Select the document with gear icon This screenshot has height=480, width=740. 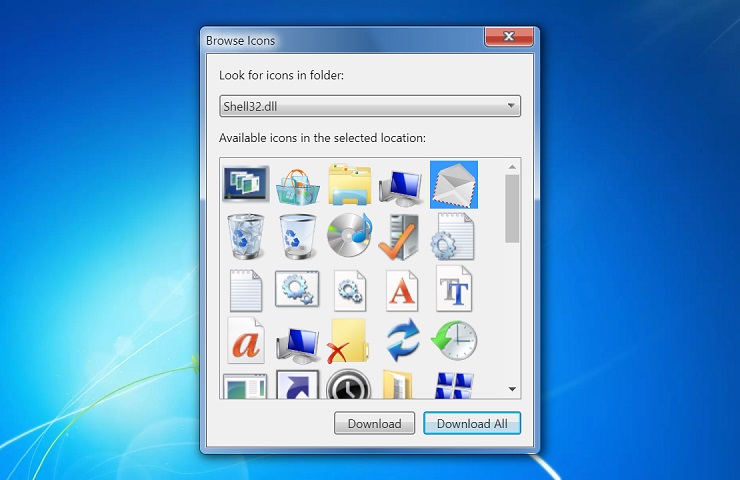pos(452,236)
